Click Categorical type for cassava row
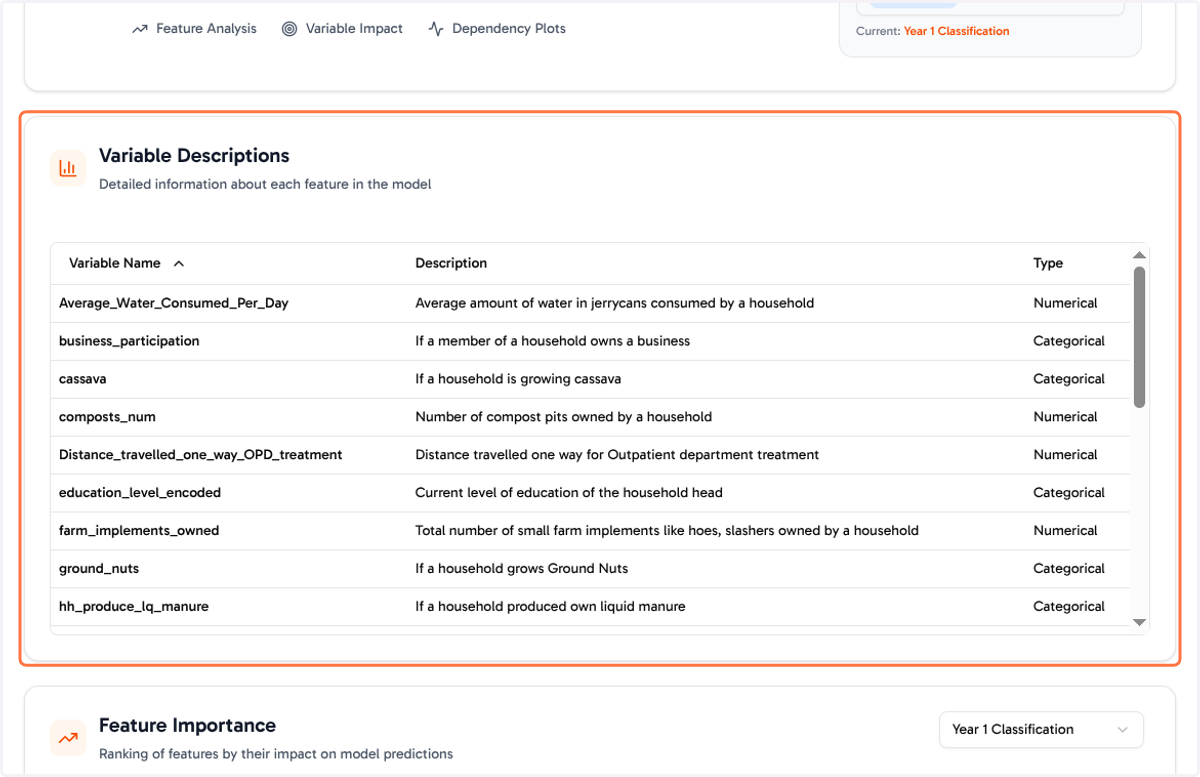The height and width of the screenshot is (777, 1200). (1069, 379)
